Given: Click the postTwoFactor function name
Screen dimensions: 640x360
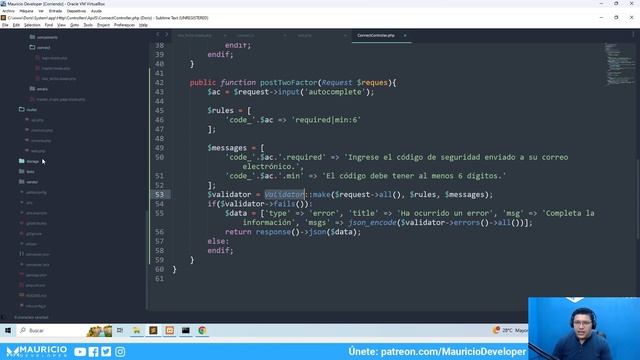Looking at the screenshot, I should [289, 82].
